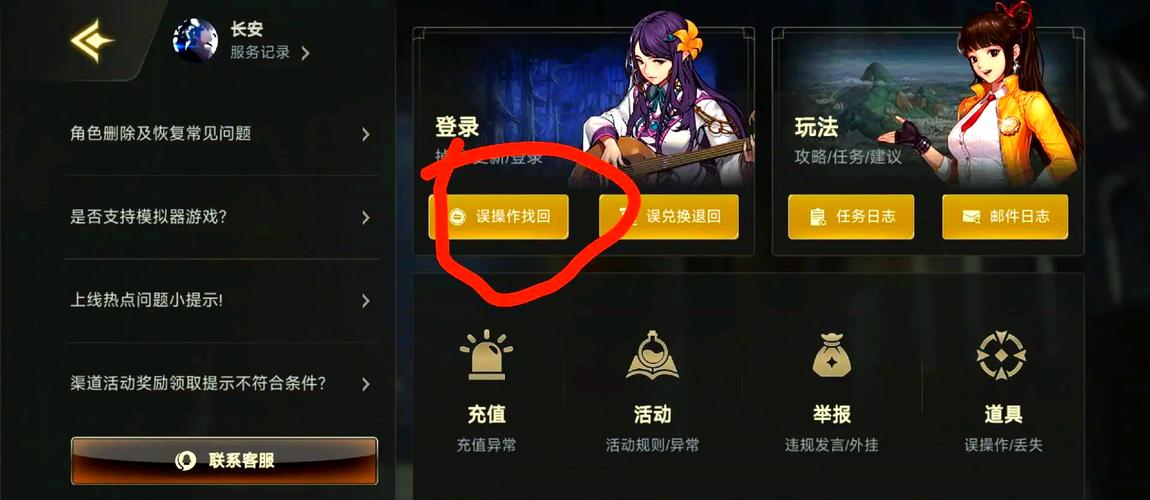Expand 服务记录 with its chevron
This screenshot has height=500, width=1150.
305,53
